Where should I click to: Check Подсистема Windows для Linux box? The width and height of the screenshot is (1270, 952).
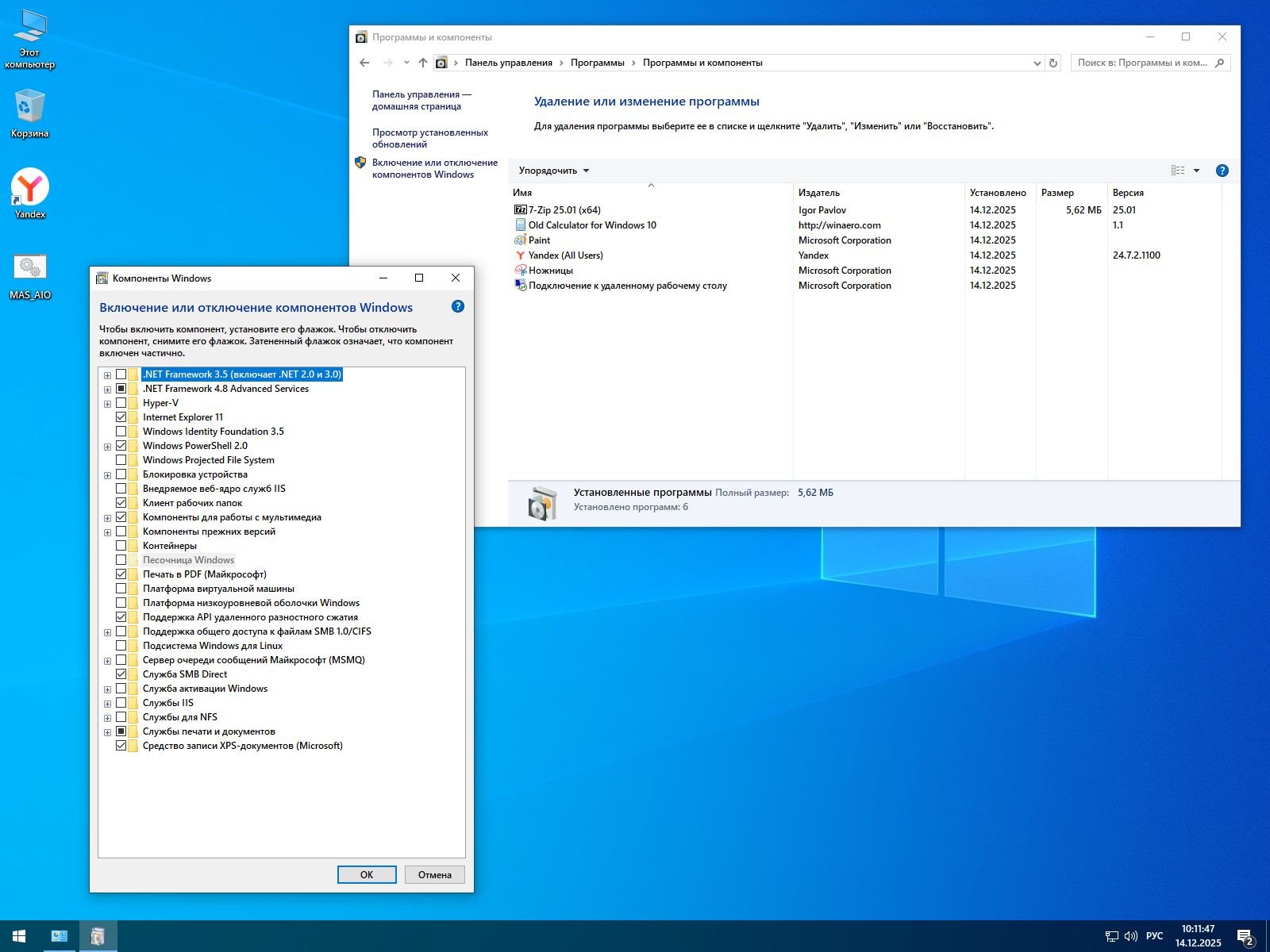click(121, 646)
